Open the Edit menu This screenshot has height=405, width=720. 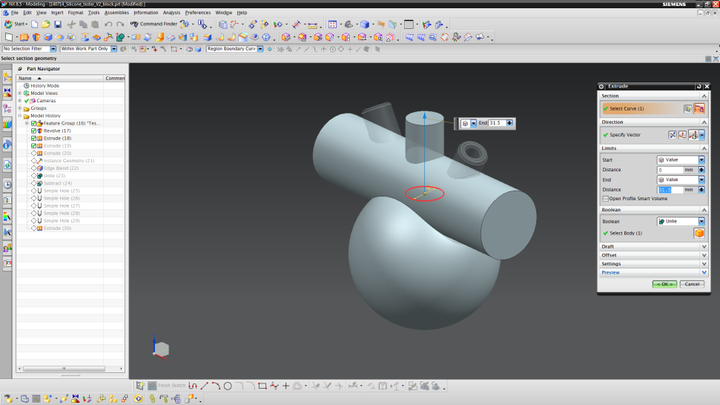[x=28, y=13]
